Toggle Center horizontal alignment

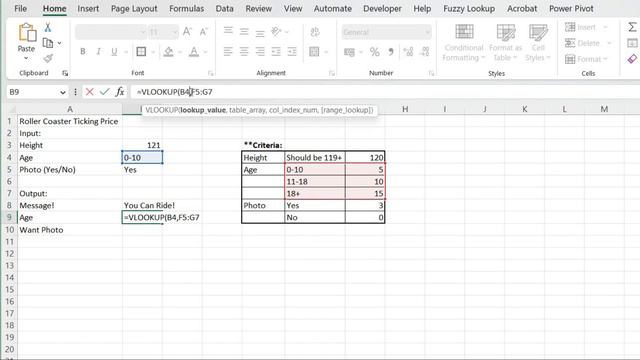coord(244,51)
